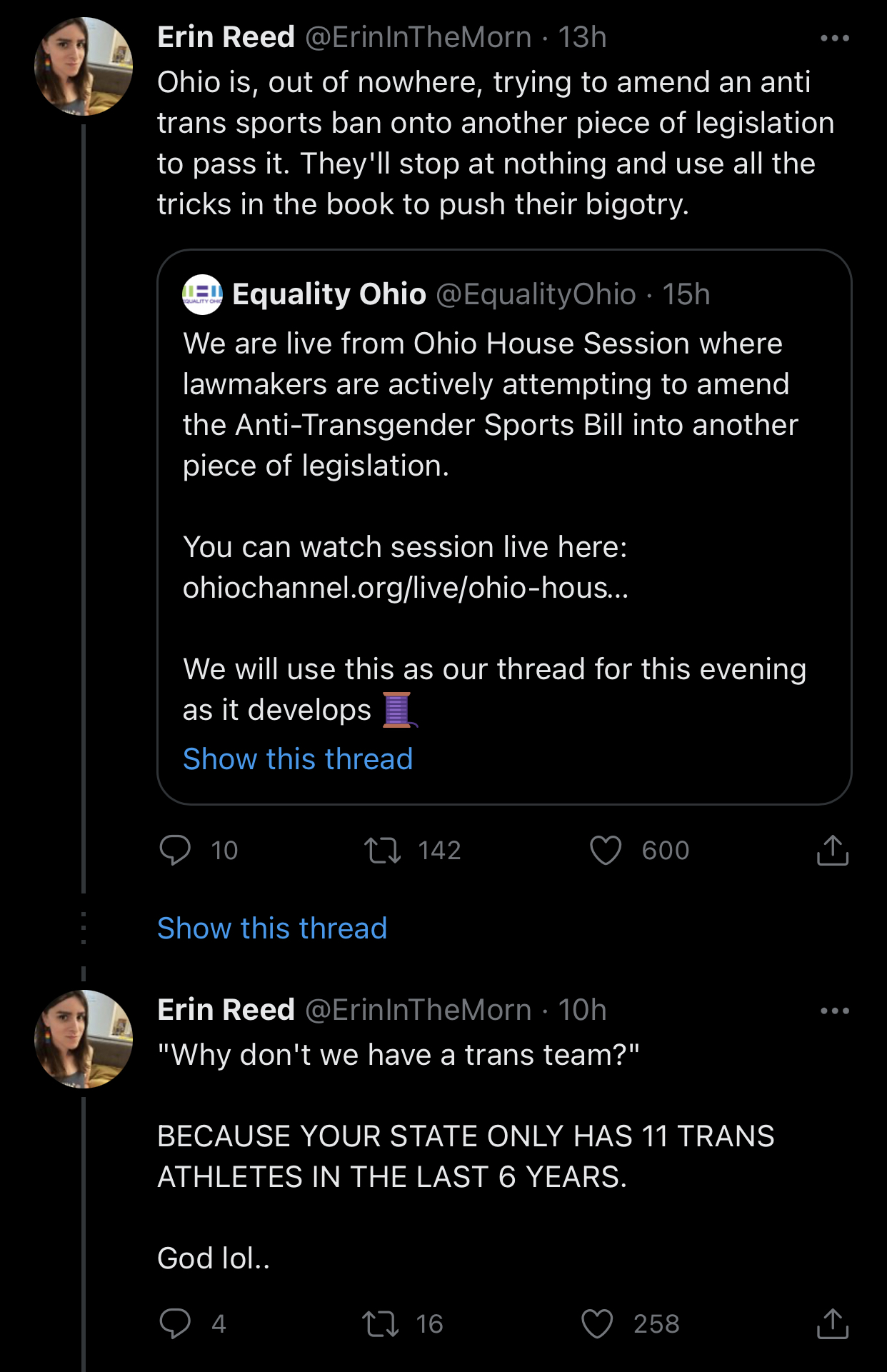Open Erin Reed name on the 10h tweet
The width and height of the screenshot is (887, 1372).
click(x=226, y=1010)
